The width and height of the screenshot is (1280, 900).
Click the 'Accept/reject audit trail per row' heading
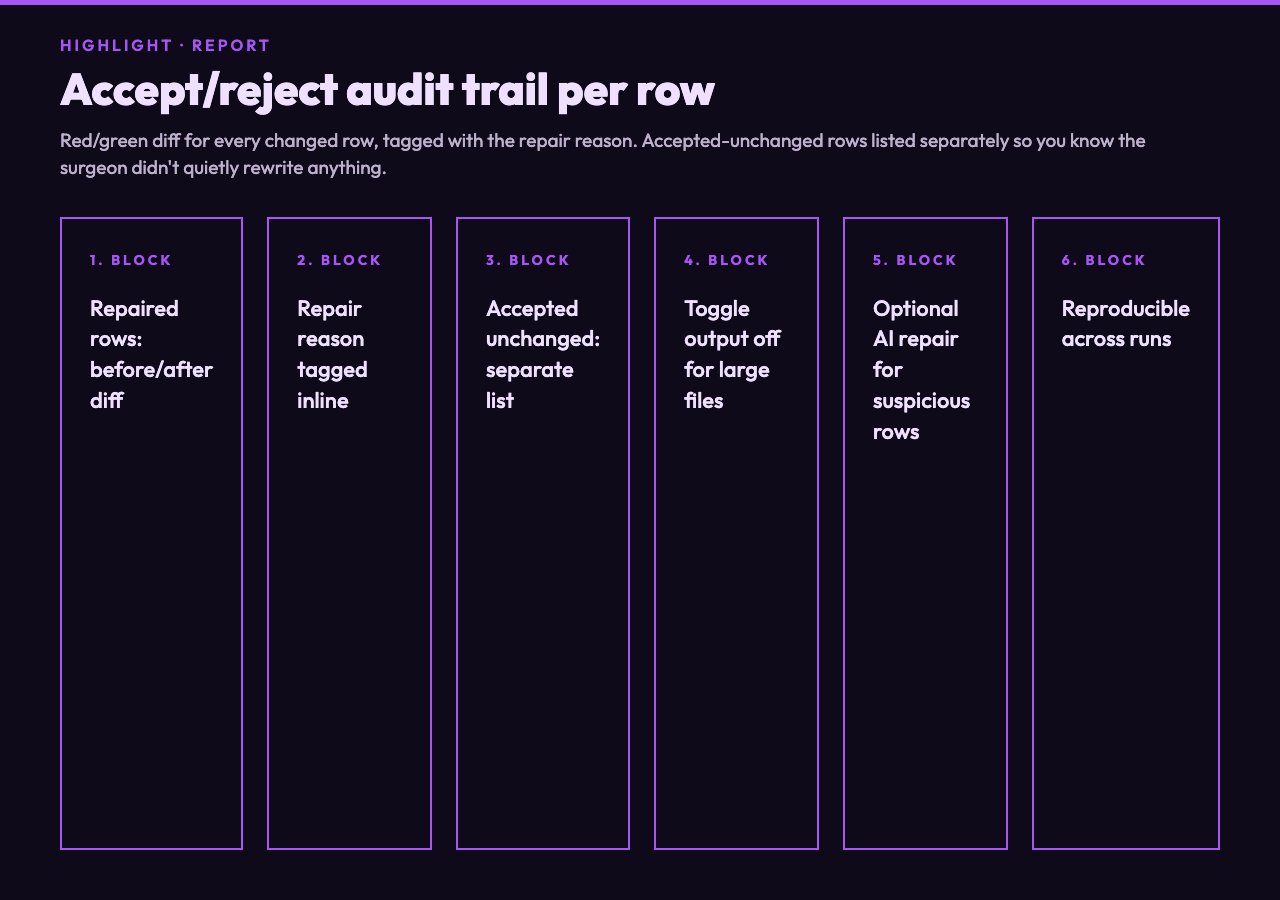tap(387, 90)
